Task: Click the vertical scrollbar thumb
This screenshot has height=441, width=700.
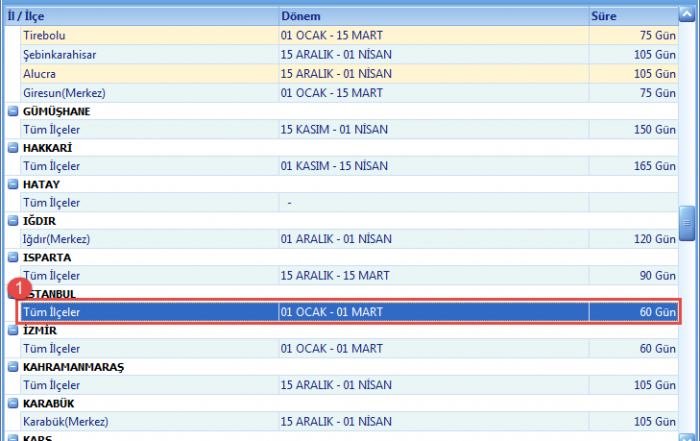Action: (x=687, y=224)
